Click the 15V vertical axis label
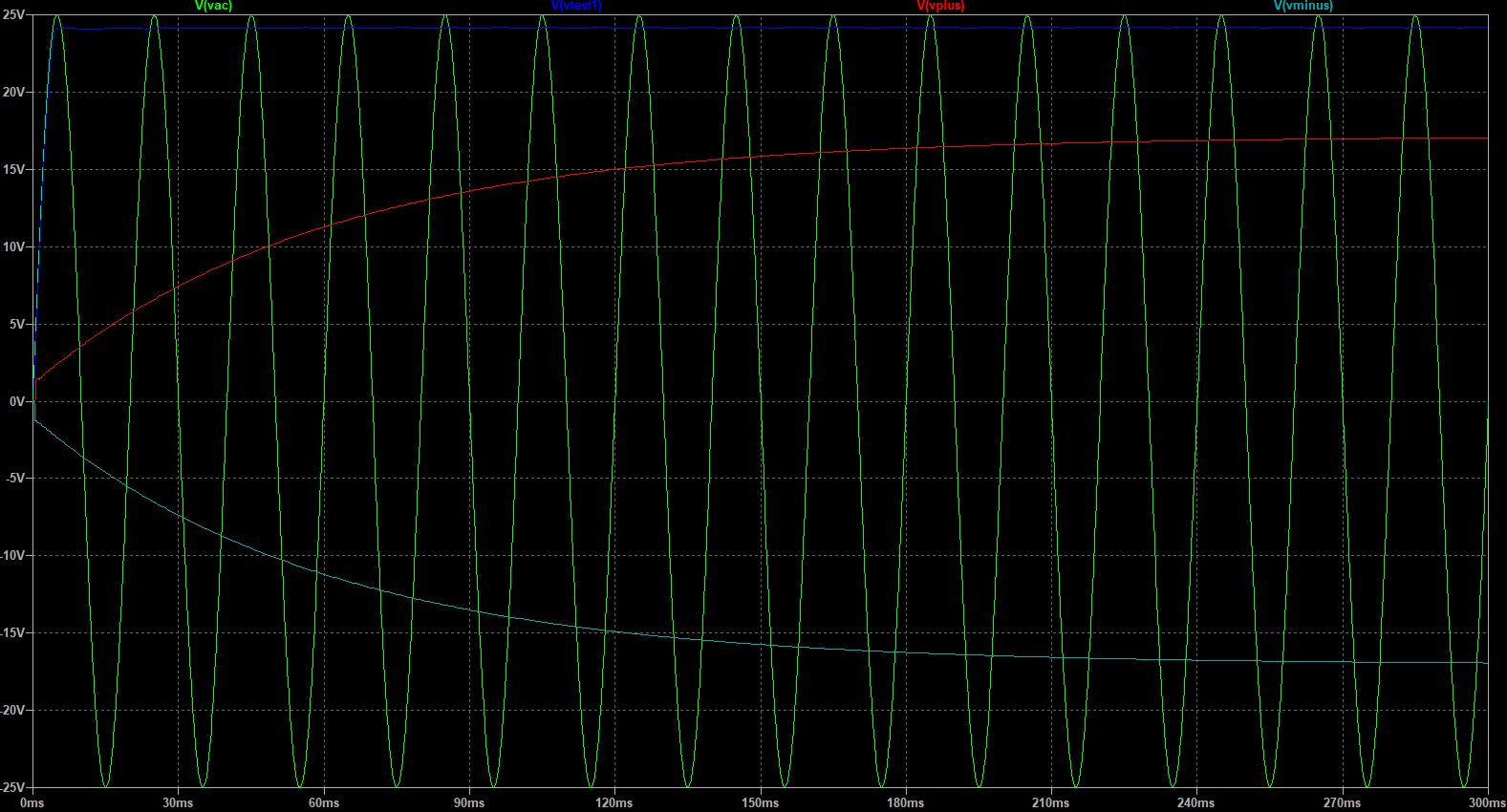1507x812 pixels. click(x=13, y=169)
